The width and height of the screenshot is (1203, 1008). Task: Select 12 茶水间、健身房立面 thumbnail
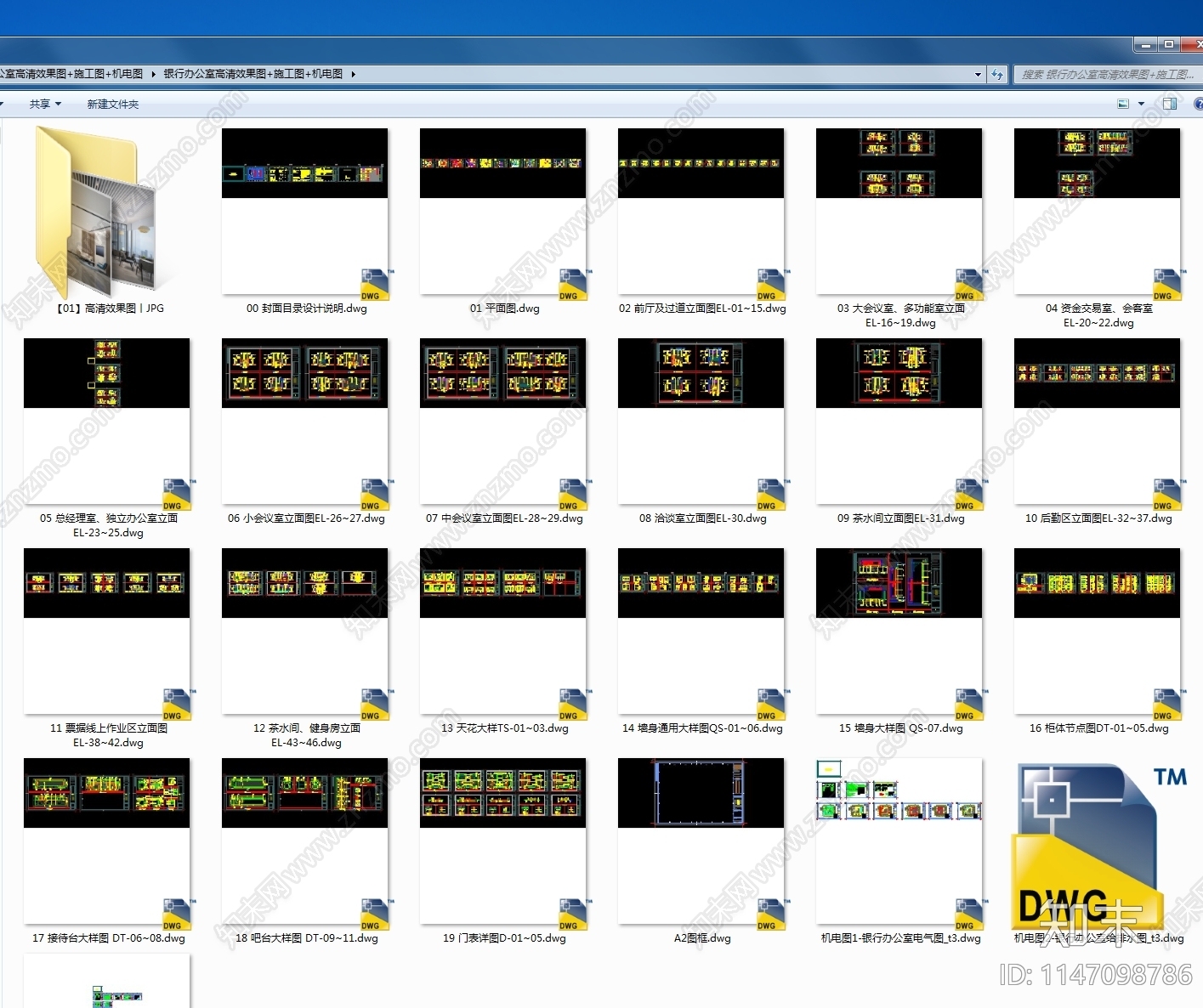[304, 631]
